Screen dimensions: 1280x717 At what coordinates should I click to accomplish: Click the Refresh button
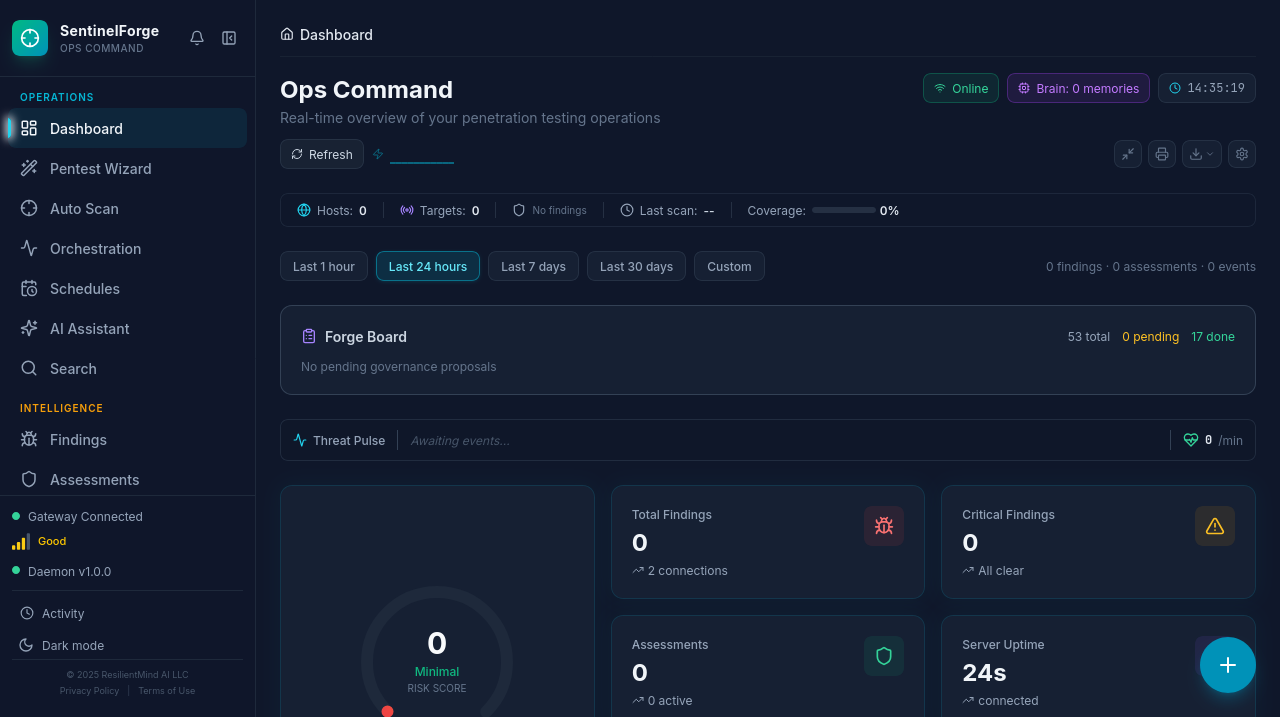(x=321, y=154)
